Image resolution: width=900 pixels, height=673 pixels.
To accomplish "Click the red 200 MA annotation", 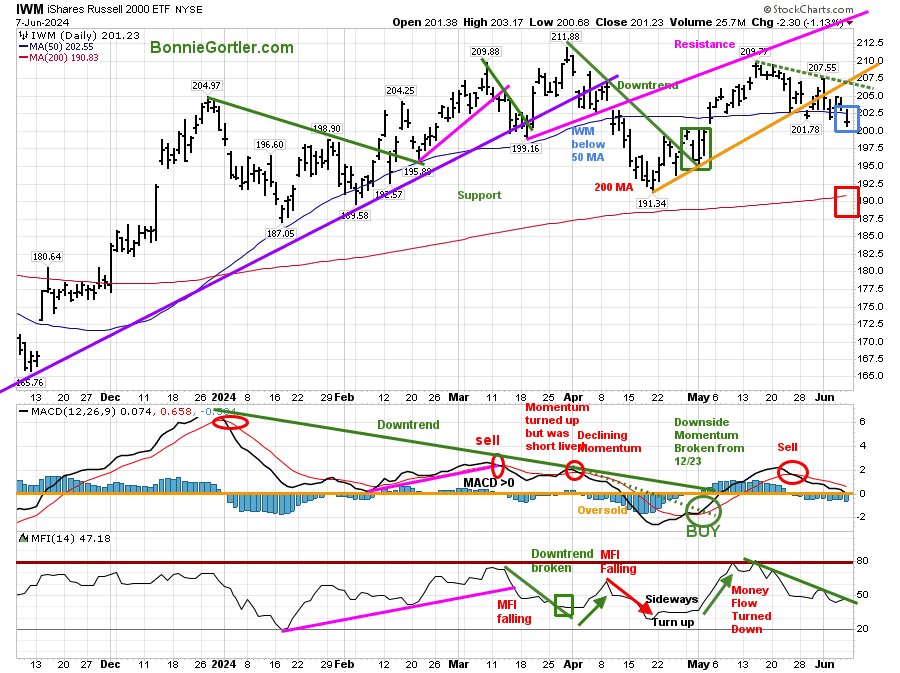I will pos(614,187).
